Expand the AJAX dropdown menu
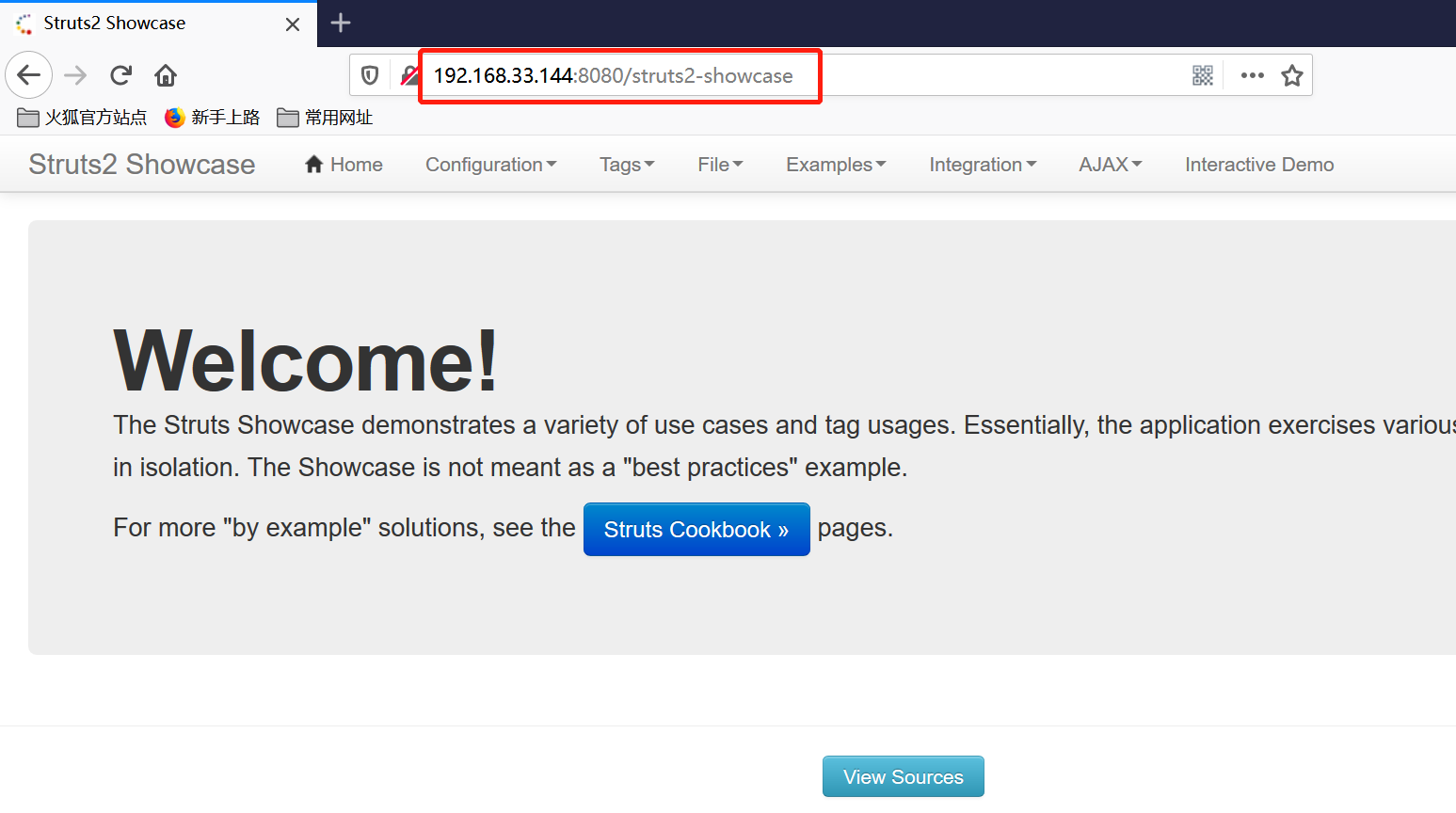The width and height of the screenshot is (1456, 813). click(x=1111, y=165)
